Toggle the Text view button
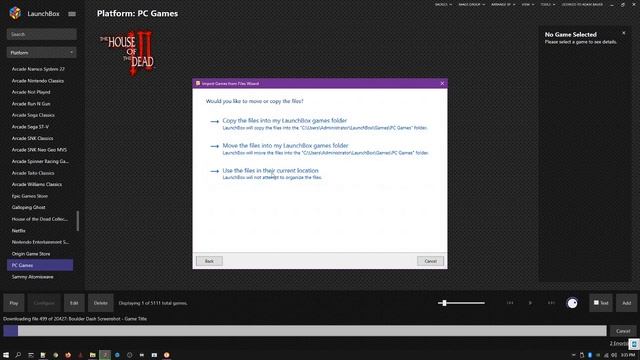This screenshot has height=360, width=640. click(x=601, y=303)
